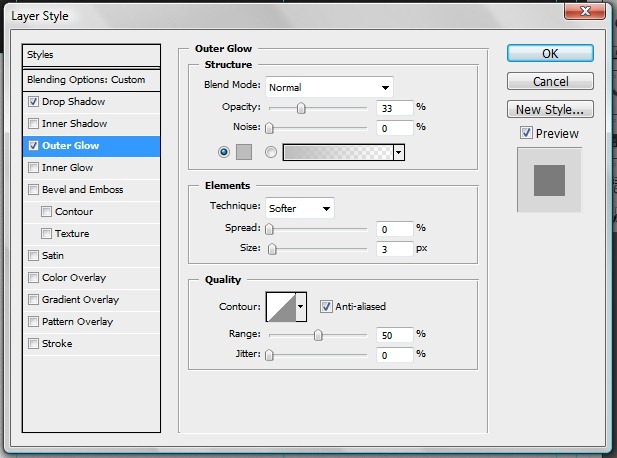Open the contour picker arrow
The height and width of the screenshot is (458, 617).
[x=301, y=307]
